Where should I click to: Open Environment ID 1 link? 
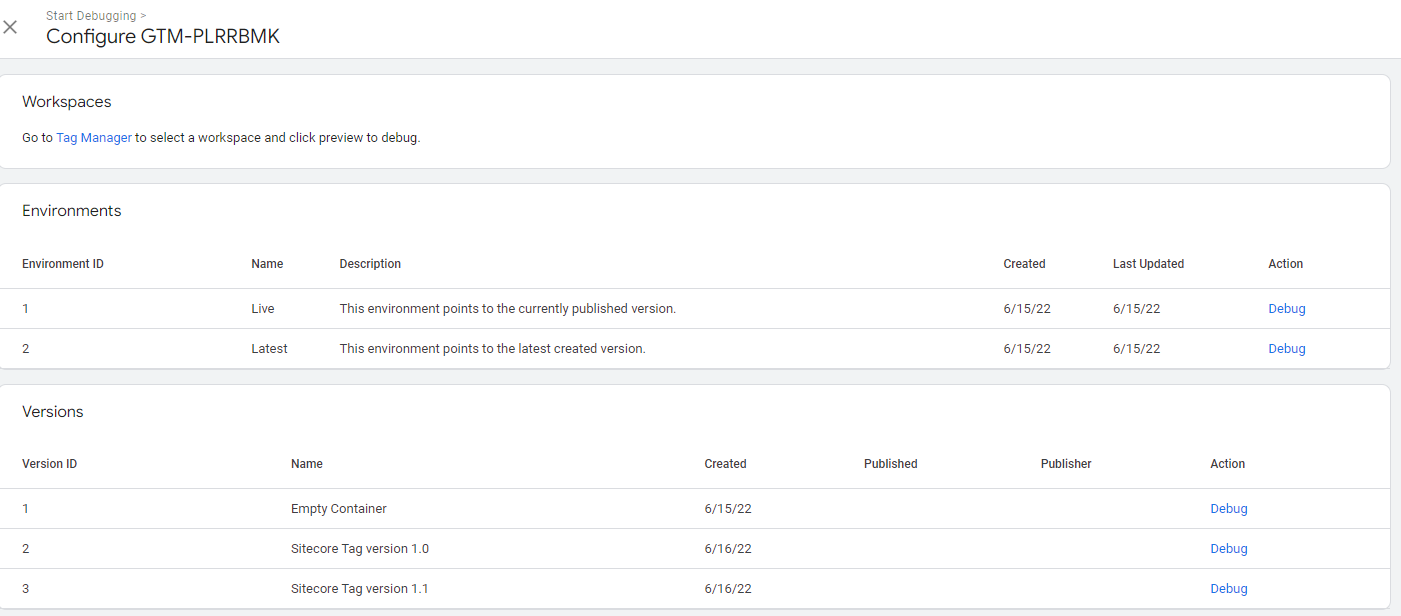coord(26,309)
